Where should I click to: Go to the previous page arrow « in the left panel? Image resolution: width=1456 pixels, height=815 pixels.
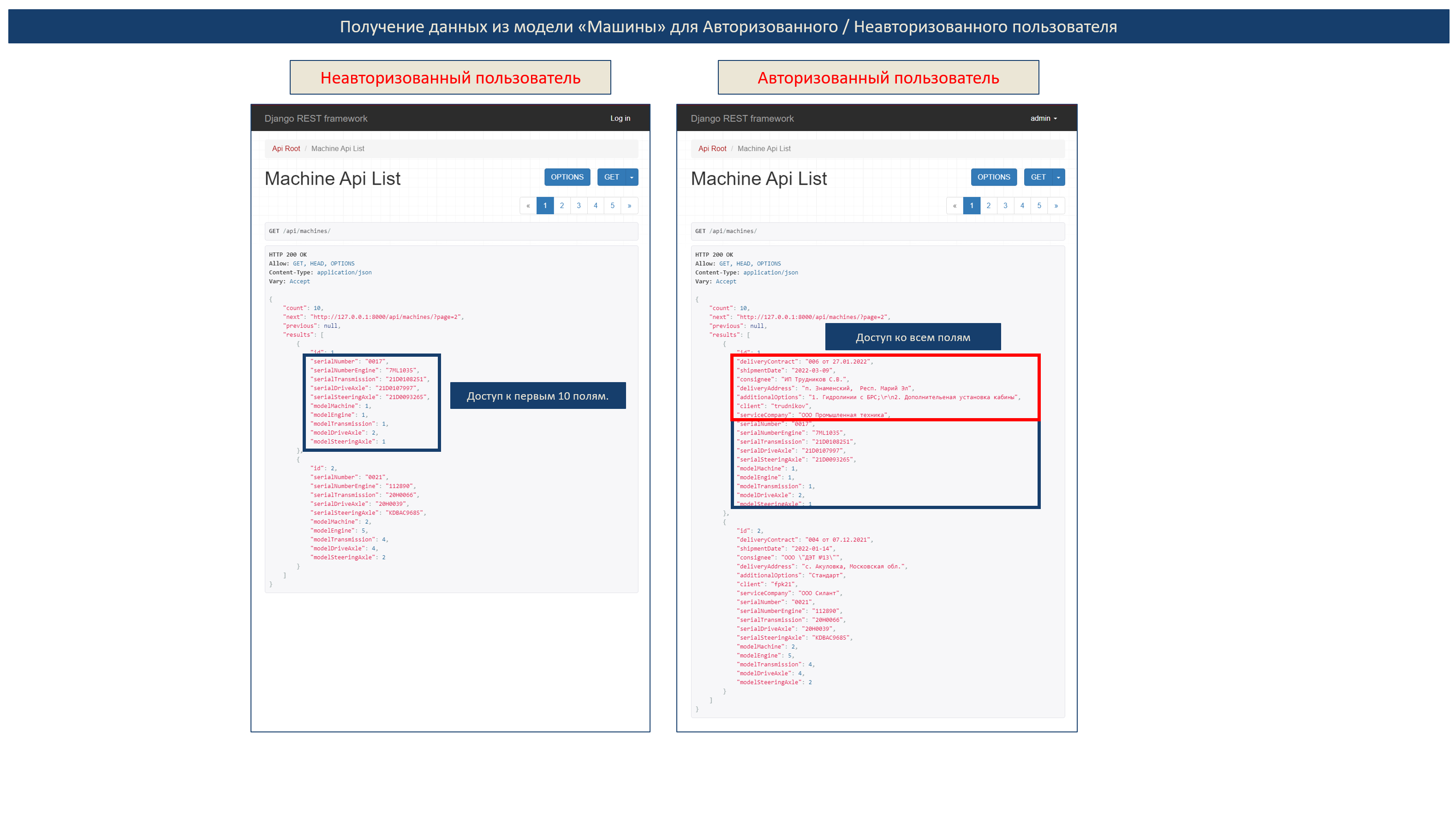[x=528, y=205]
